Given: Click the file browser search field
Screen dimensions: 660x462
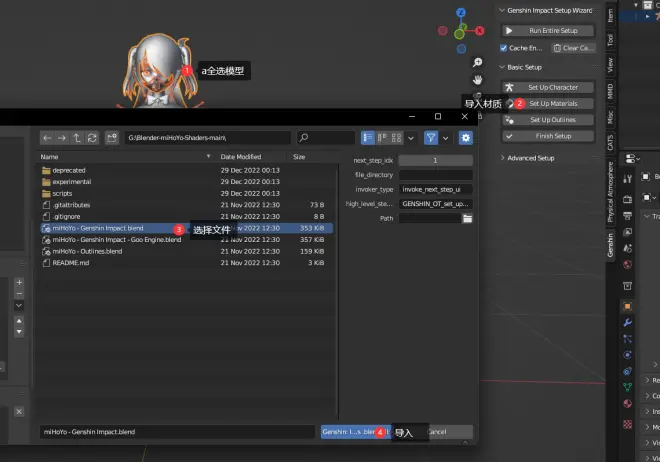Looking at the screenshot, I should click(x=326, y=138).
